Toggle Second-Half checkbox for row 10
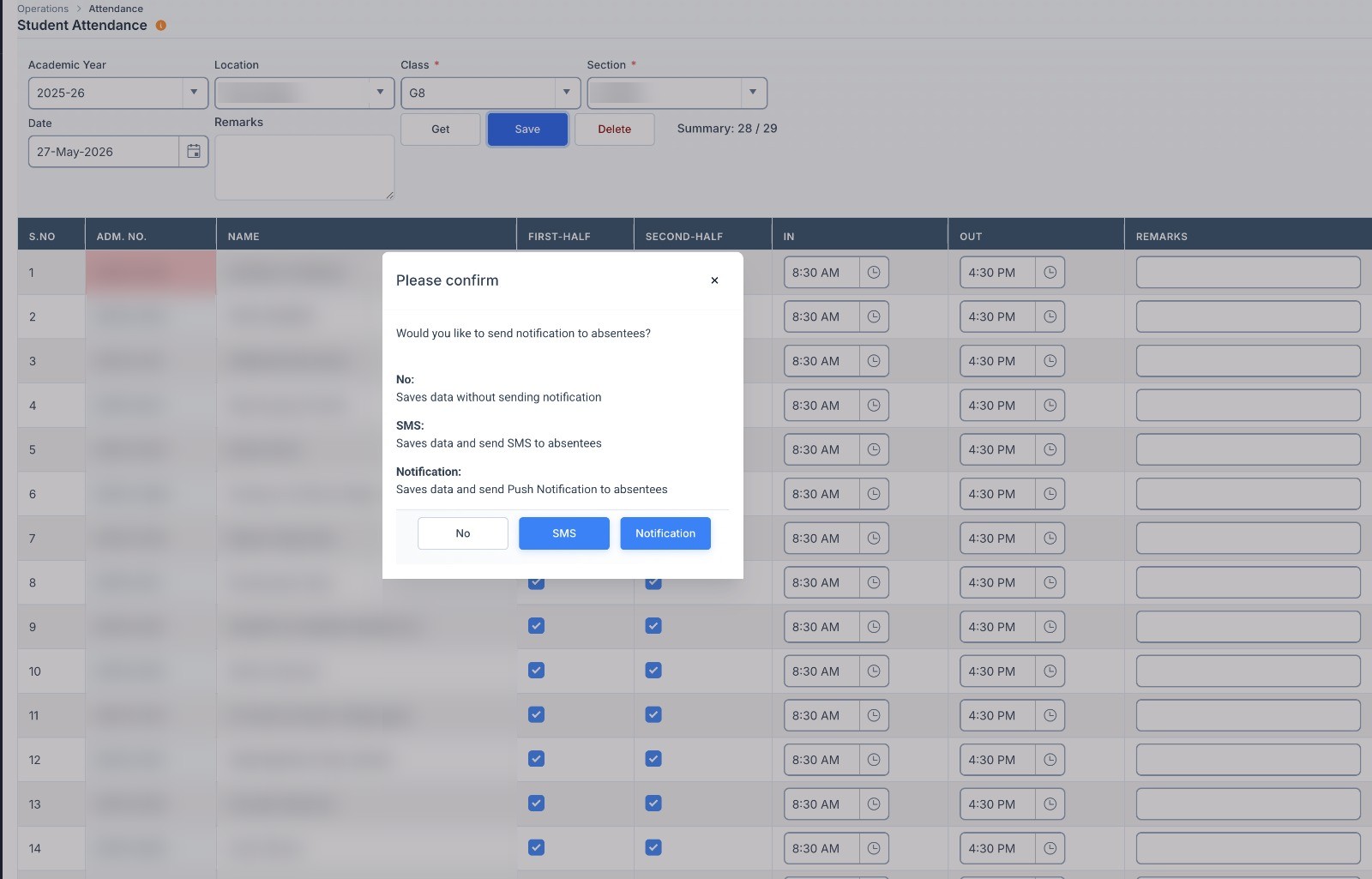 pos(653,671)
